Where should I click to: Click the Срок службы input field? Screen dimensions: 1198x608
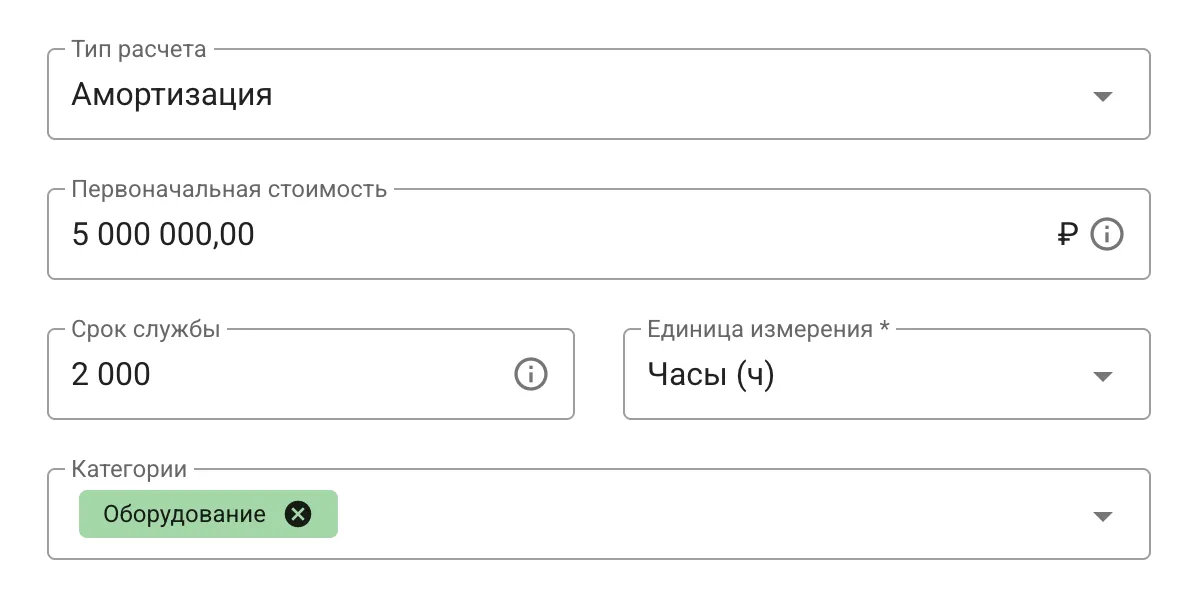(250, 375)
